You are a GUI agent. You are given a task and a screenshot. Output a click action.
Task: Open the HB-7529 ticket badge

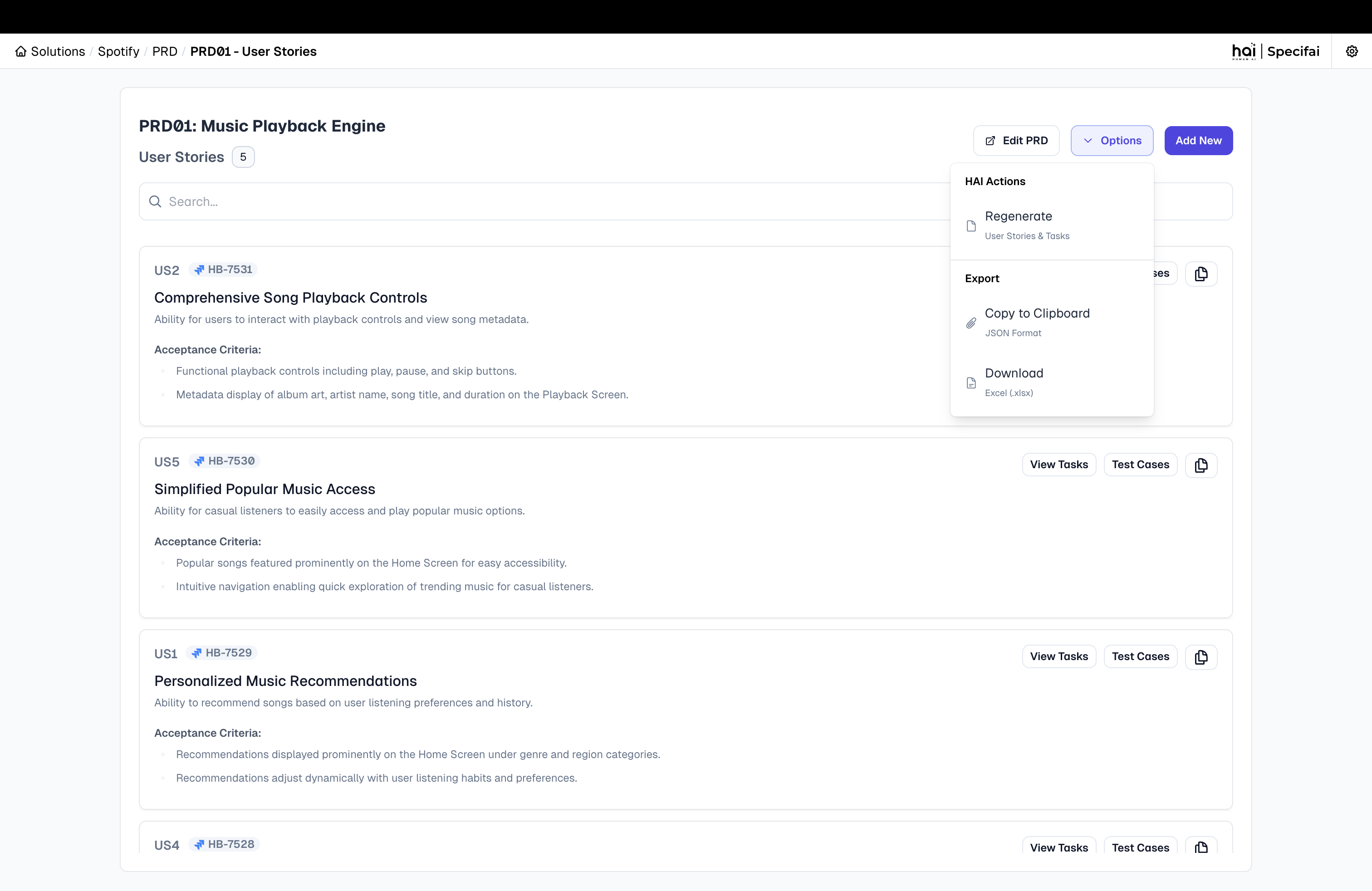pos(221,653)
